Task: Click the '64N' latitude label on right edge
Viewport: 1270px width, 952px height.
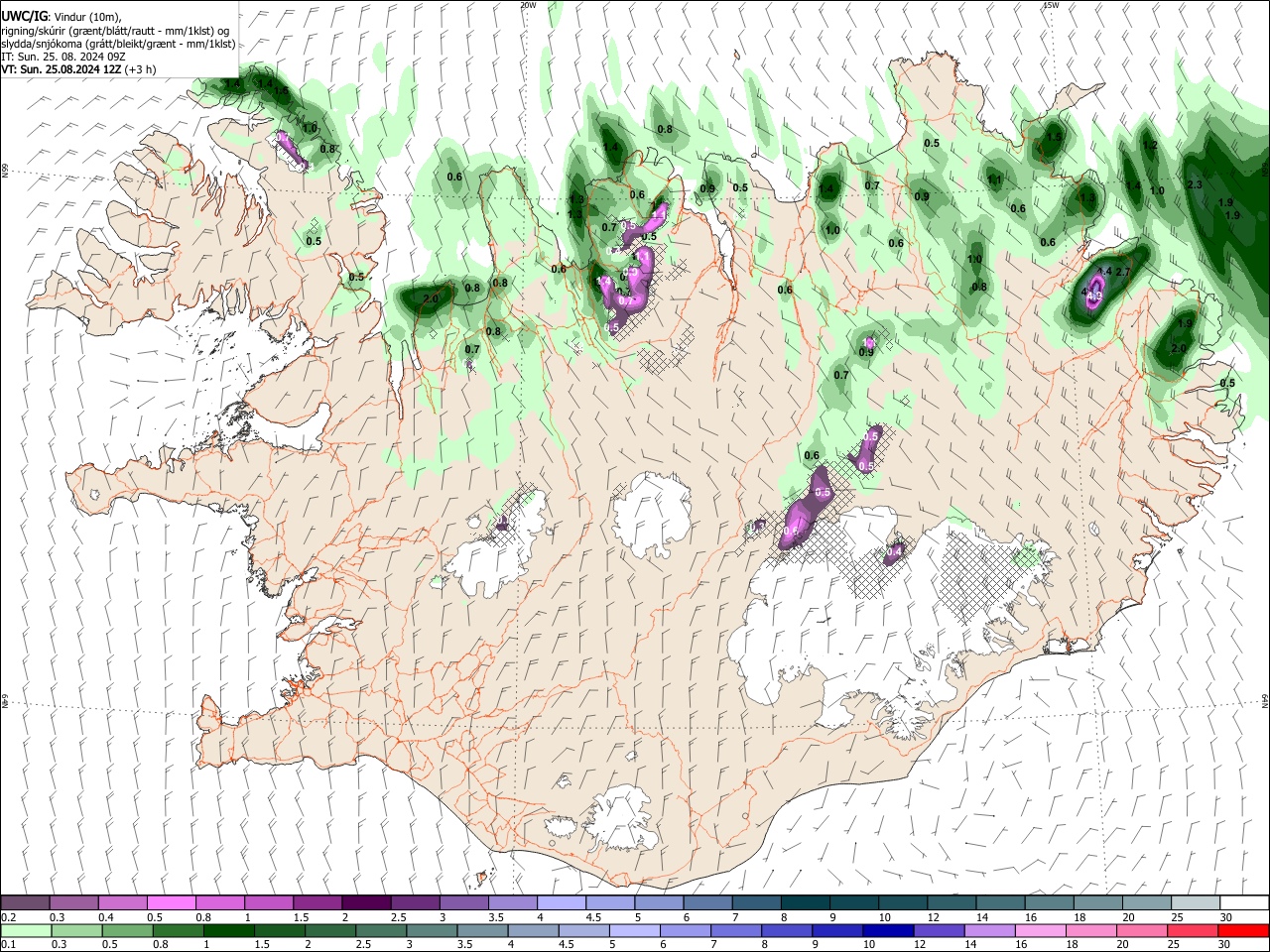Action: [1265, 700]
